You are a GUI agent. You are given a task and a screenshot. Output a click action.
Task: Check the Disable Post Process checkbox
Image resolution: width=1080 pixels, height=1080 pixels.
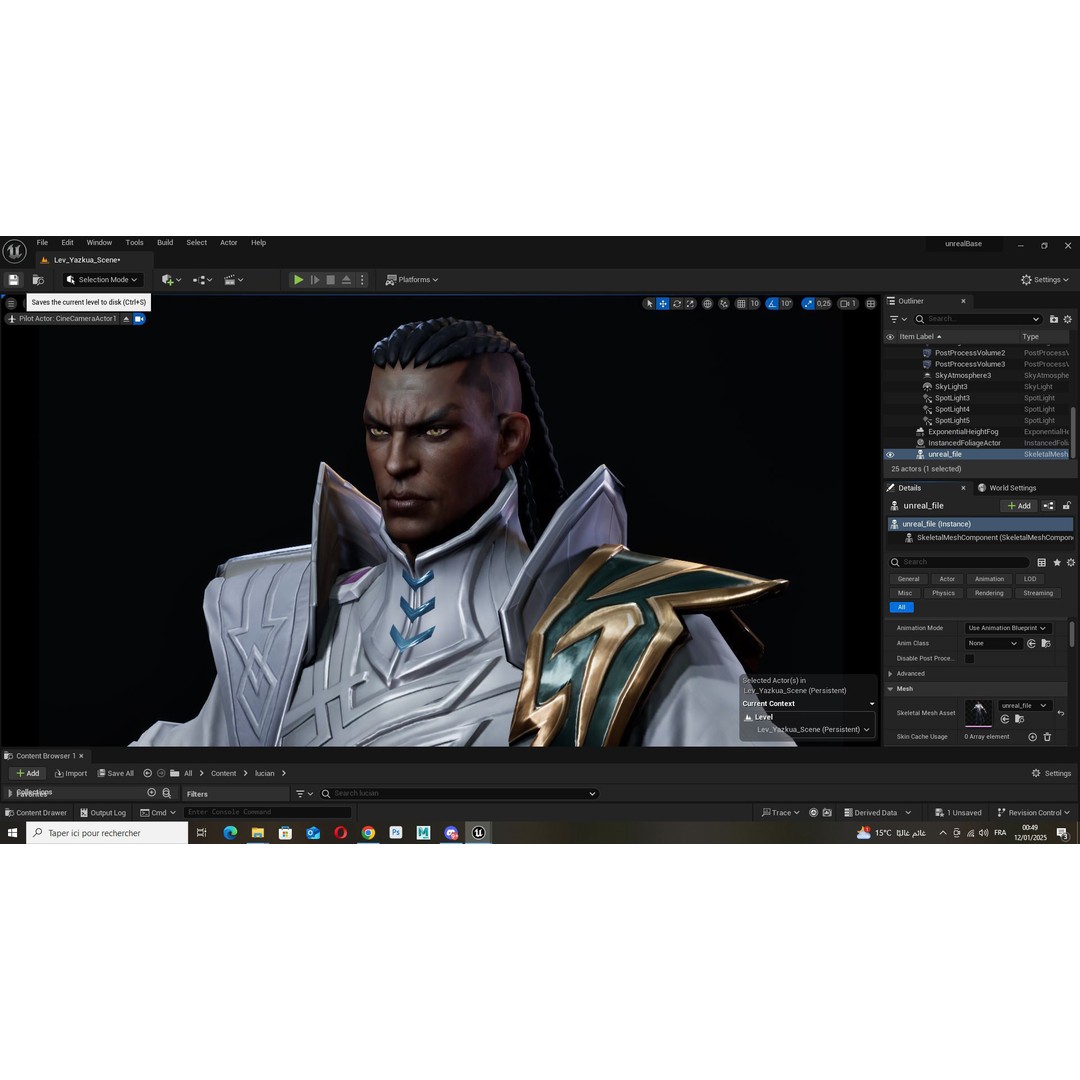point(969,658)
